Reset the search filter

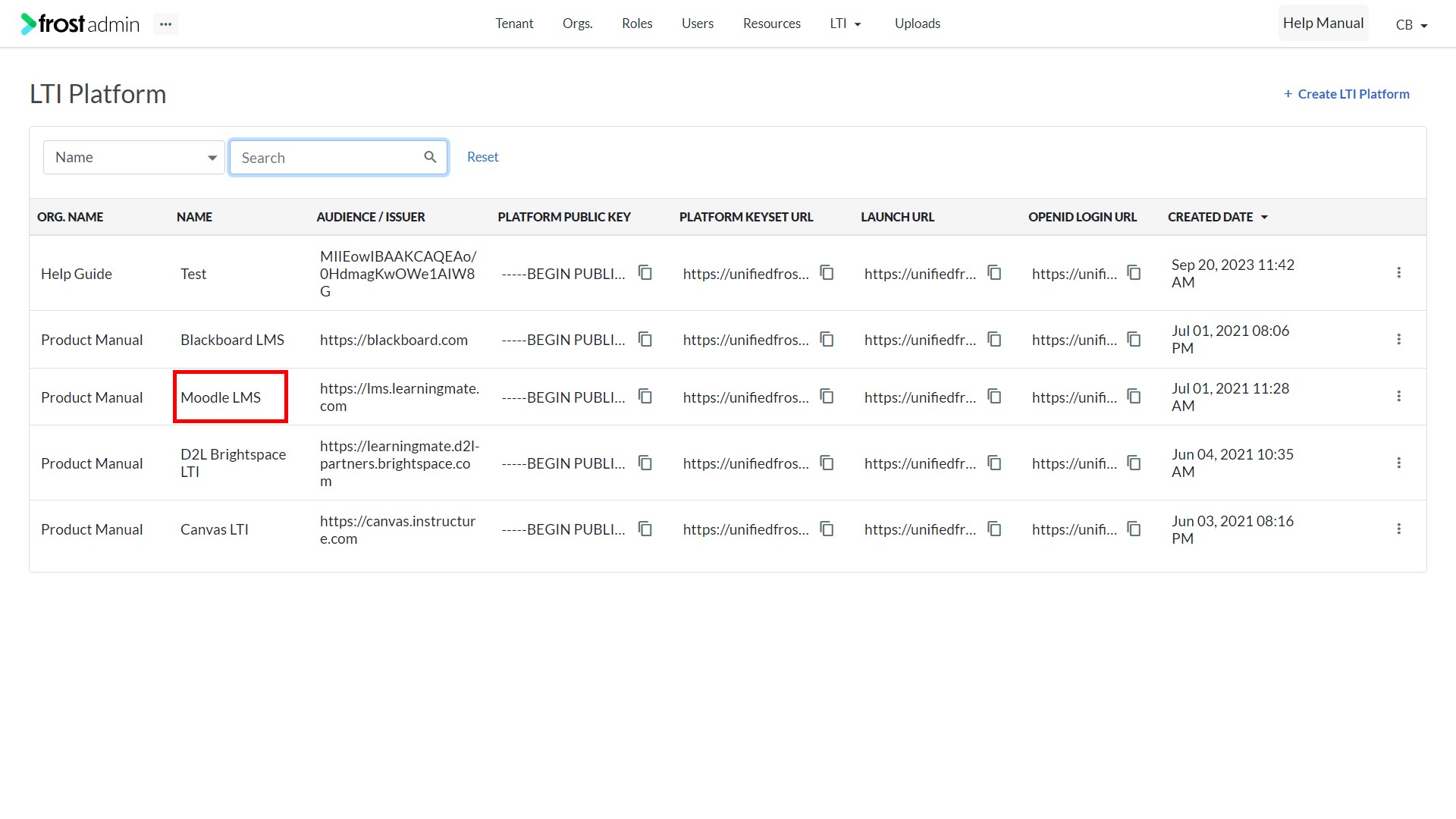point(483,157)
